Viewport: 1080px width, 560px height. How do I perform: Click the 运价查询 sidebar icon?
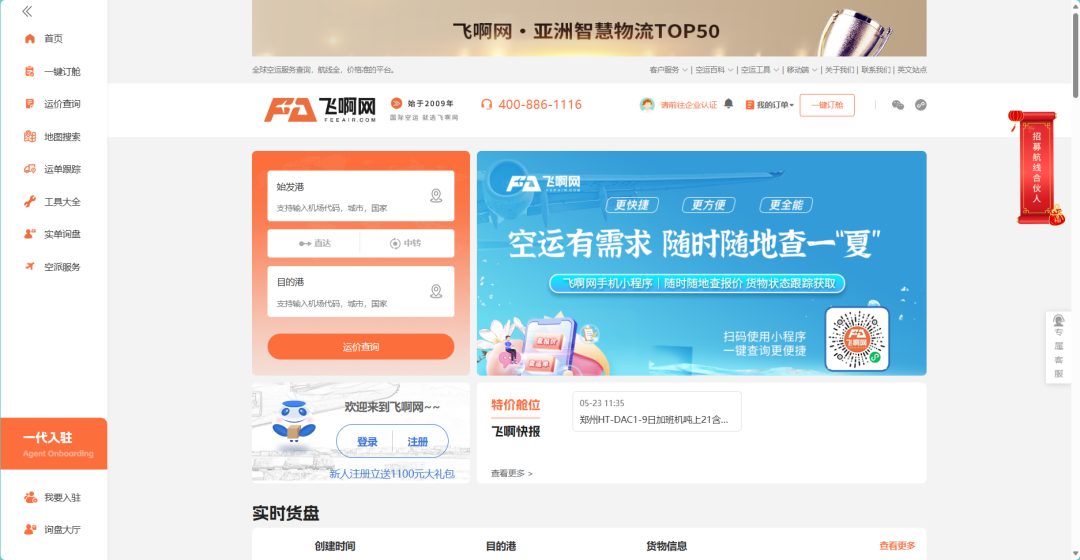pos(30,103)
